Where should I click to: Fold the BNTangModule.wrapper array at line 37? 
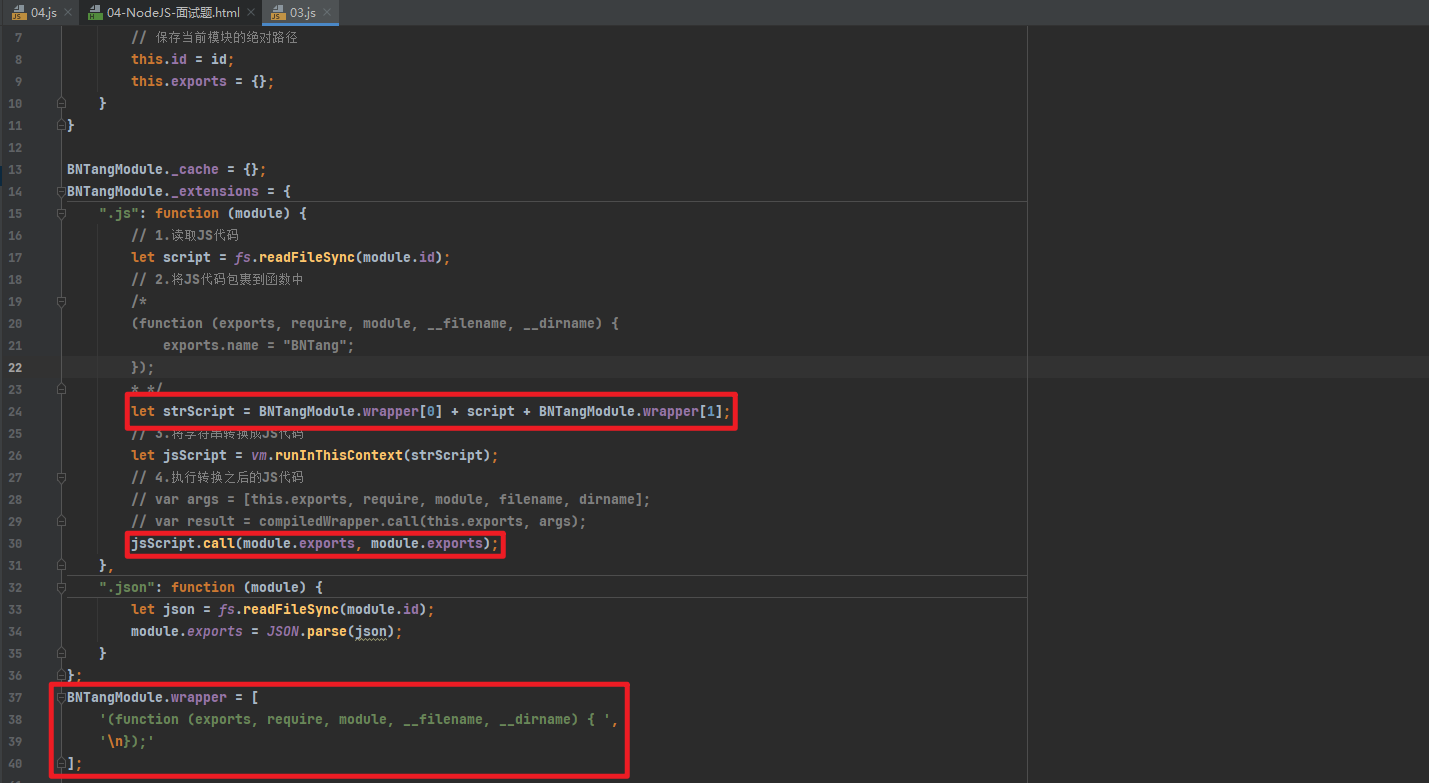click(61, 697)
